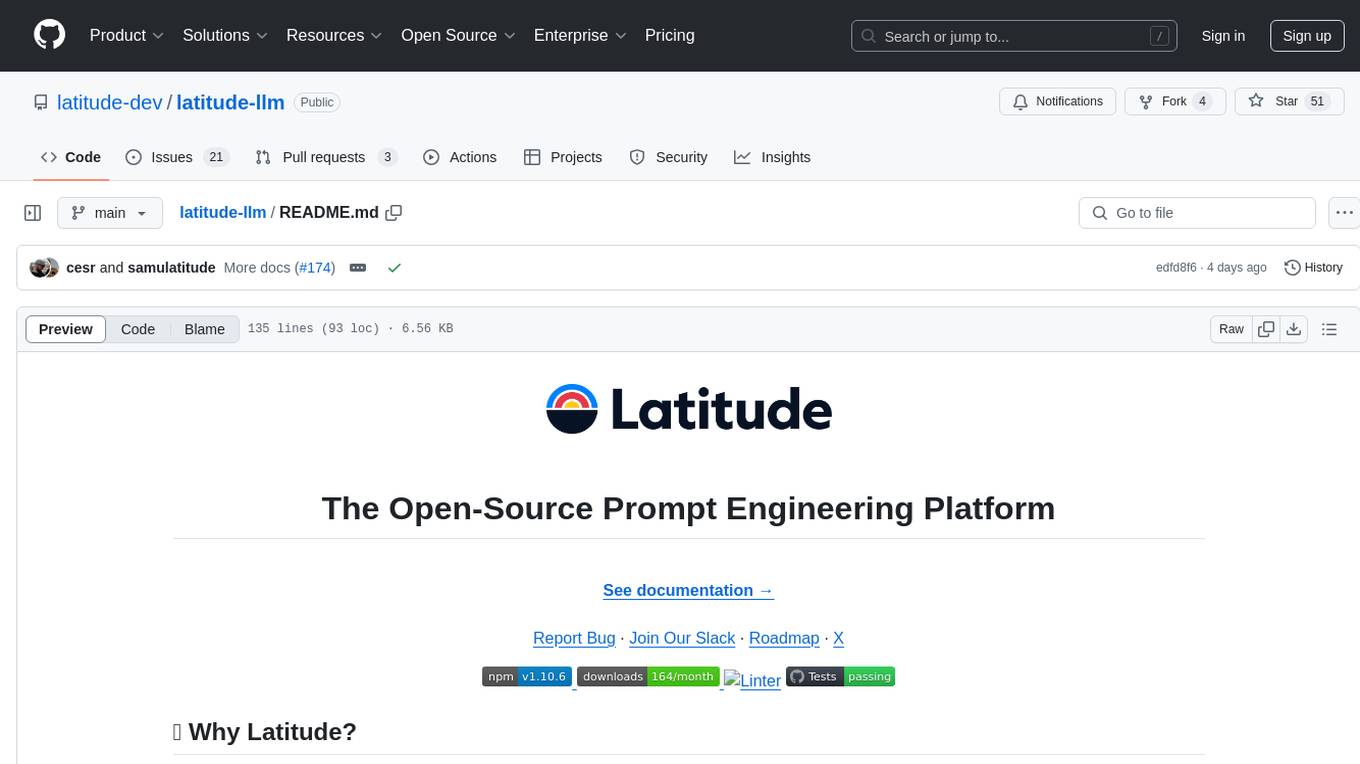Expand the file tree side panel
Image resolution: width=1360 pixels, height=764 pixels.
coord(33,213)
